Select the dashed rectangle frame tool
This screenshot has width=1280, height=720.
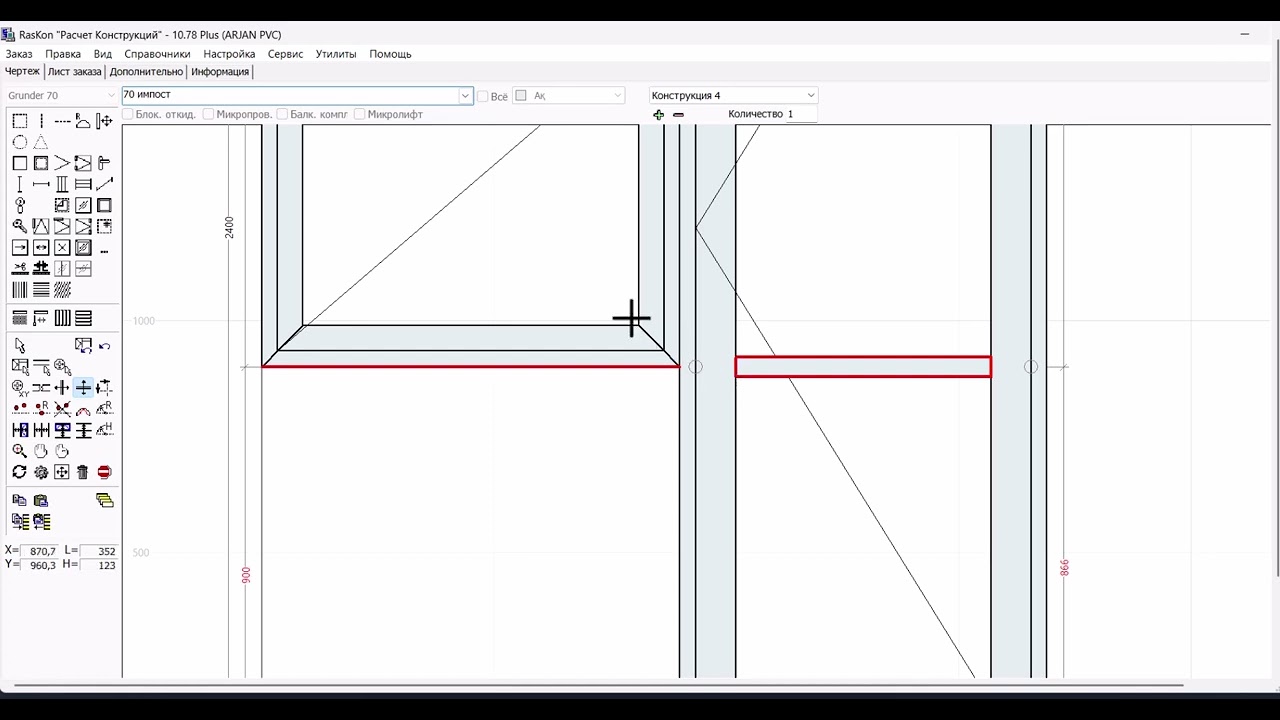(x=19, y=121)
